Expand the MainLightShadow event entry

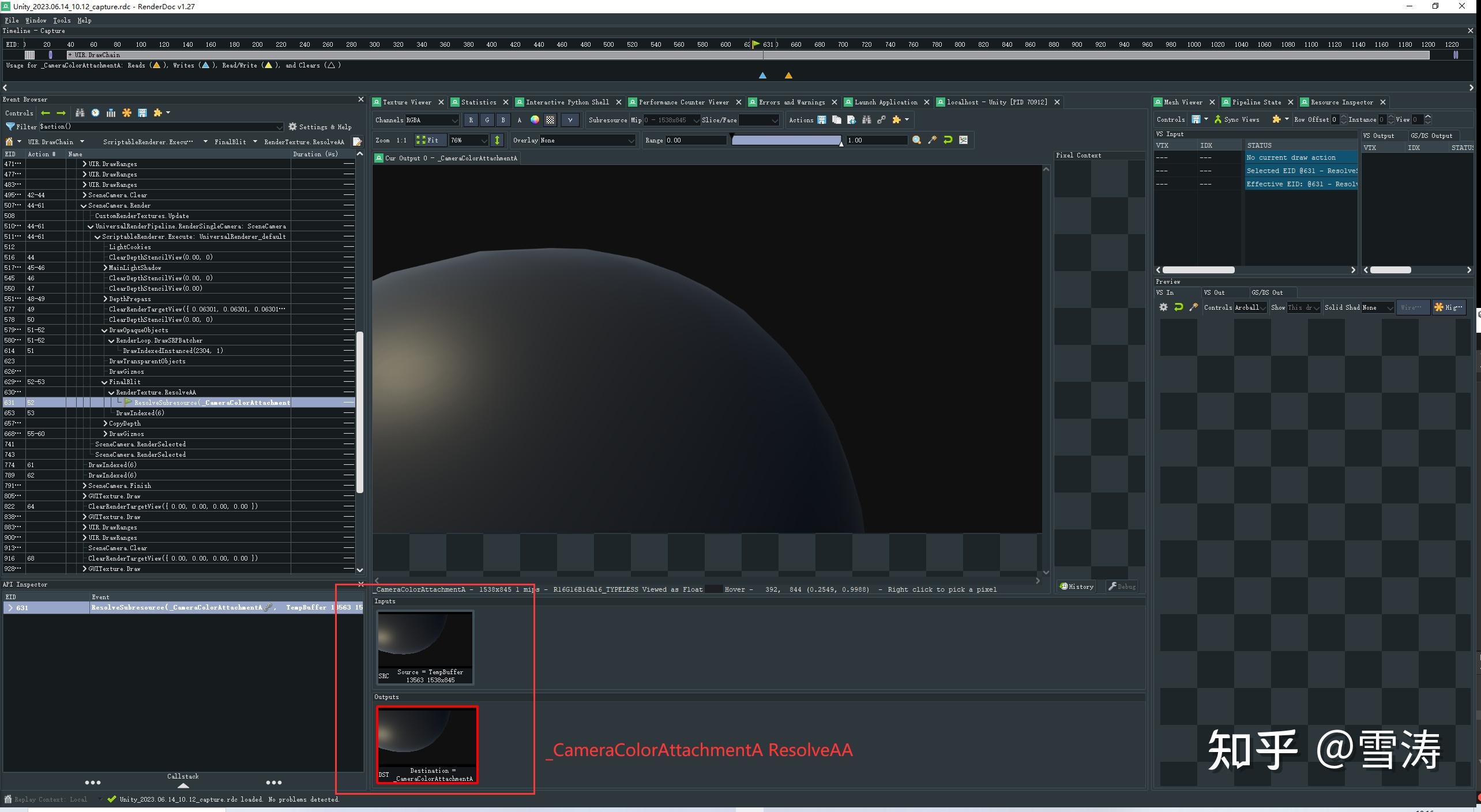pyautogui.click(x=104, y=267)
